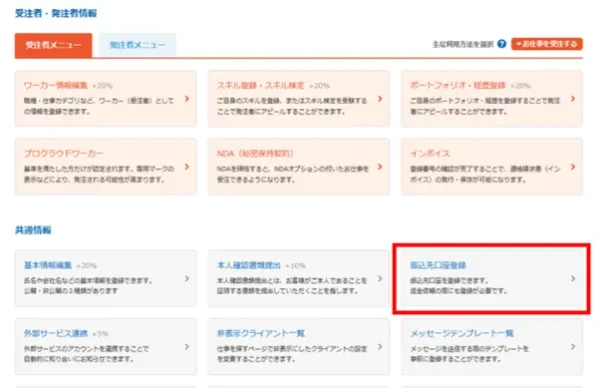Open the インボイス link
600x388 pixels.
click(430, 153)
